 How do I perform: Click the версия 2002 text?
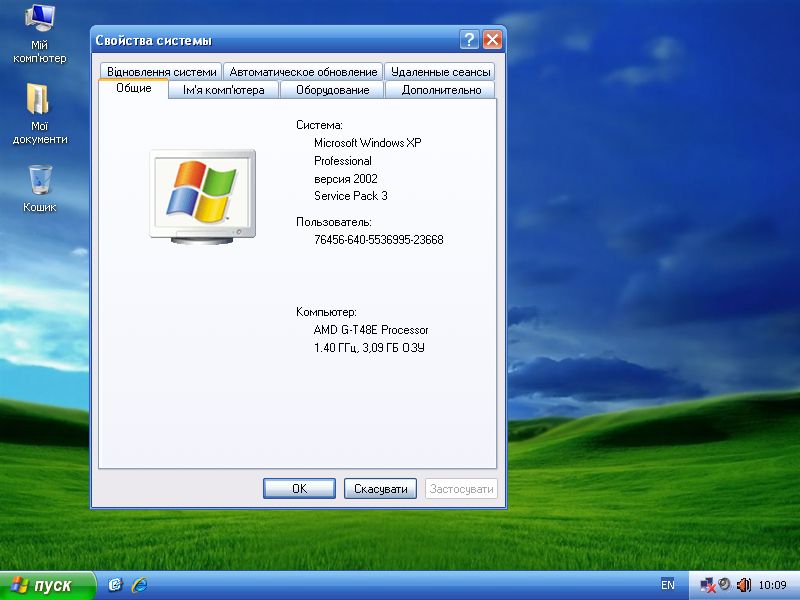coord(346,179)
